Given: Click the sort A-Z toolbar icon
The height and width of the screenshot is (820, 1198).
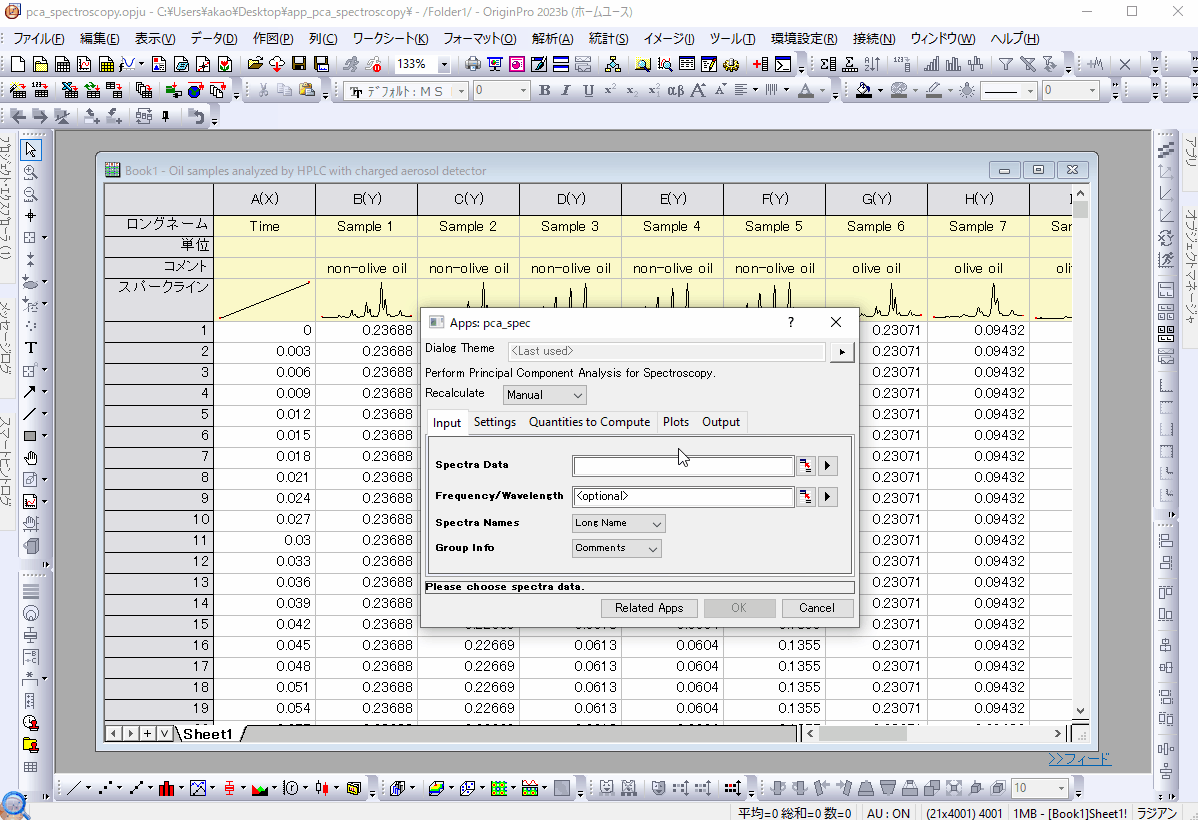Looking at the screenshot, I should [873, 64].
